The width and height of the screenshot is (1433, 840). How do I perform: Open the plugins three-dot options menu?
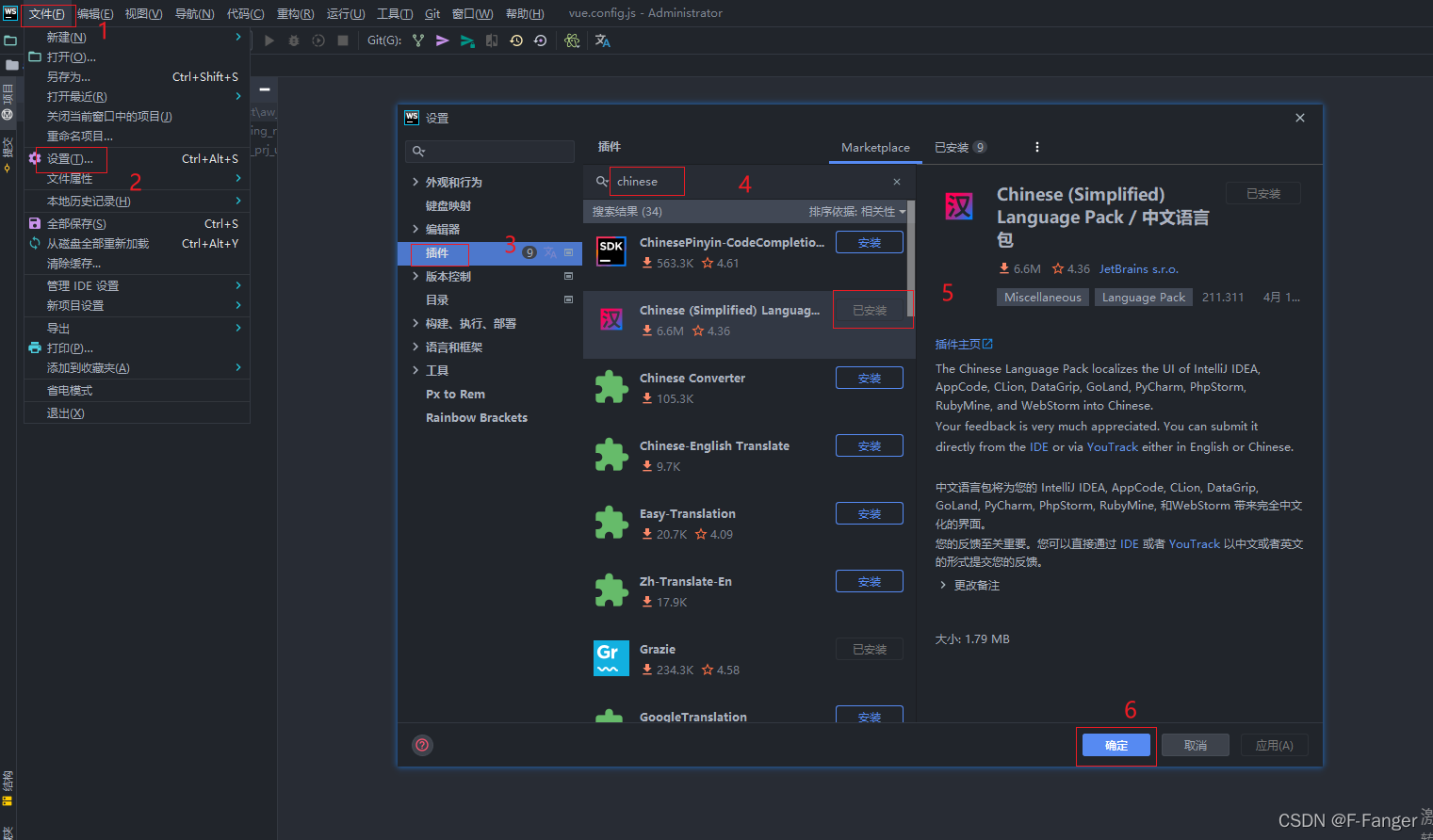click(x=1037, y=147)
